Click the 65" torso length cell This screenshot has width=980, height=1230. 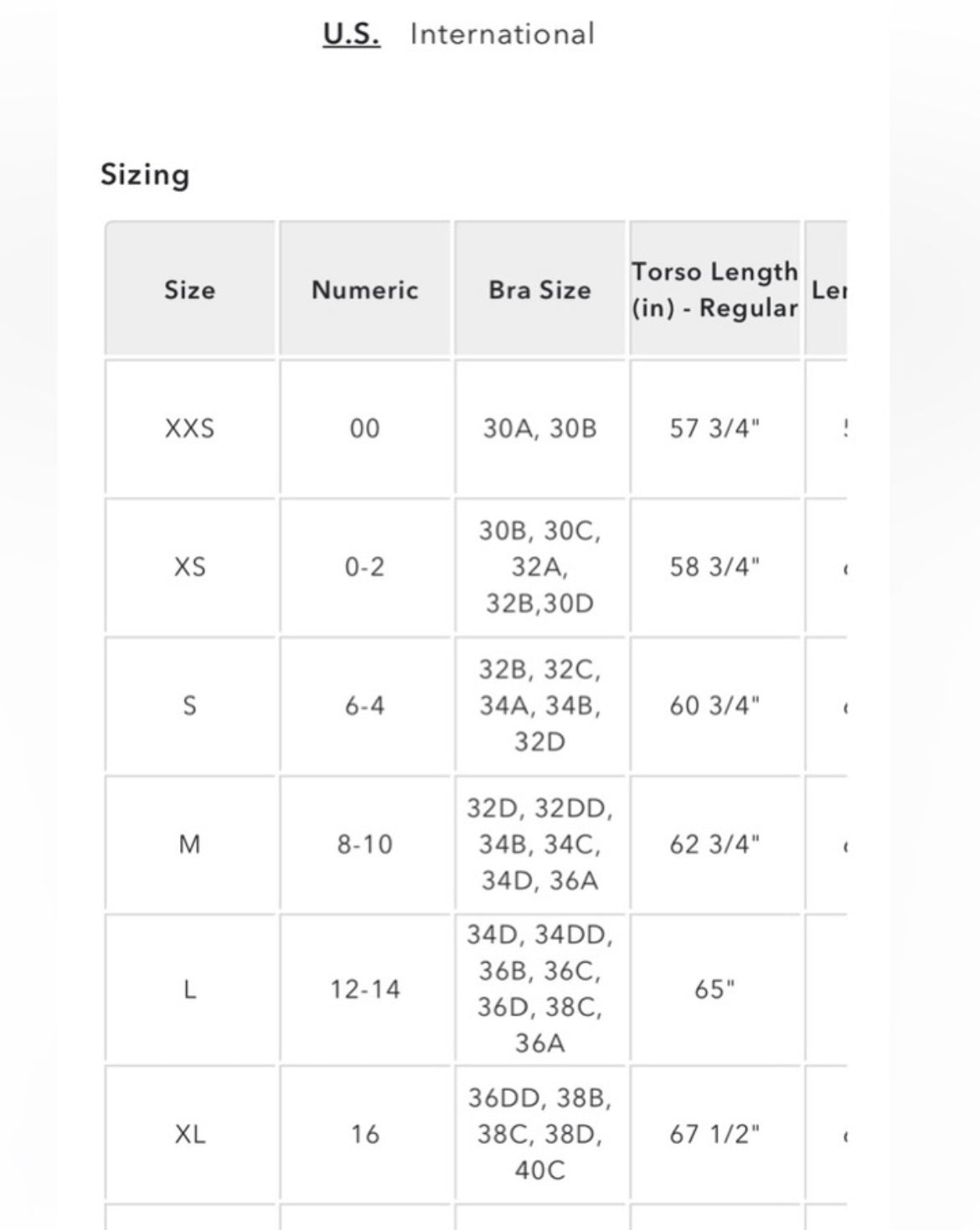pos(714,990)
